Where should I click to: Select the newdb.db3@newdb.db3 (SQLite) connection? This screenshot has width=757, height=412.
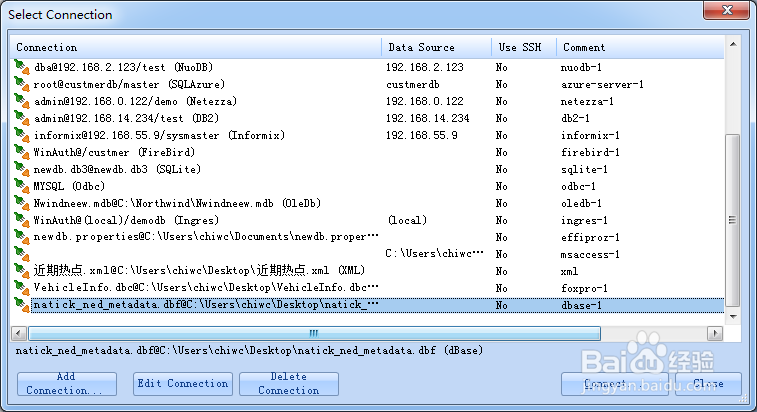117,169
